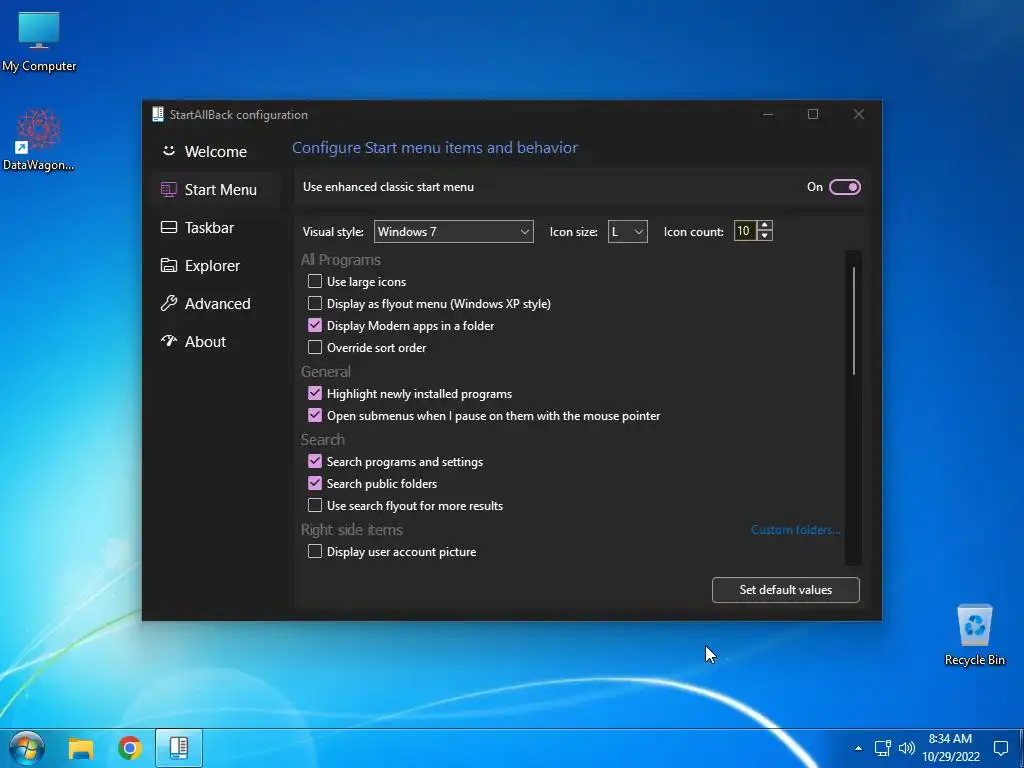Click the Show desktop strip after notification icon
The image size is (1024, 768).
(x=1021, y=748)
